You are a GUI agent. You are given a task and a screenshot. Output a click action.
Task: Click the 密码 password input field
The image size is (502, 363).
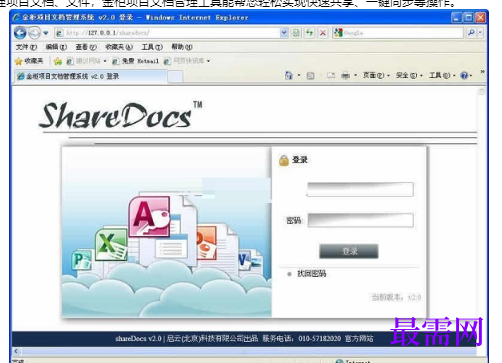click(x=360, y=220)
